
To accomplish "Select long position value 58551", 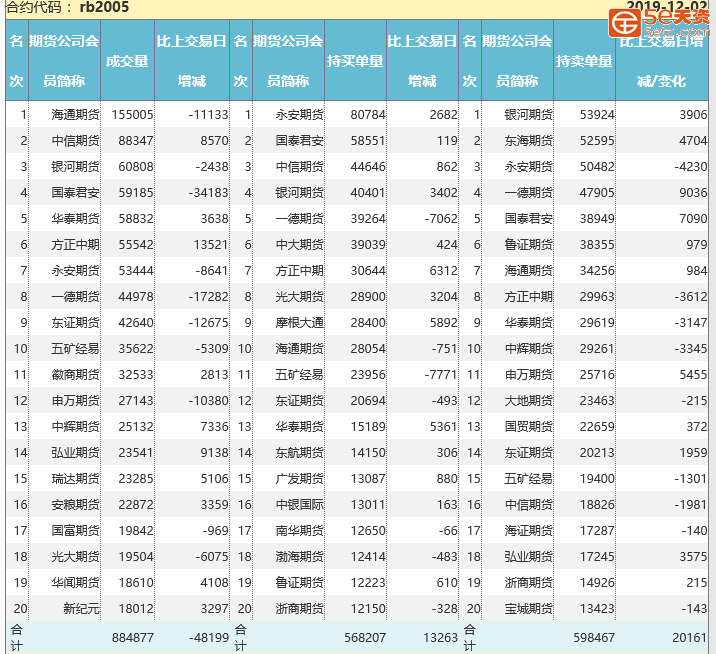I will click(x=368, y=141).
